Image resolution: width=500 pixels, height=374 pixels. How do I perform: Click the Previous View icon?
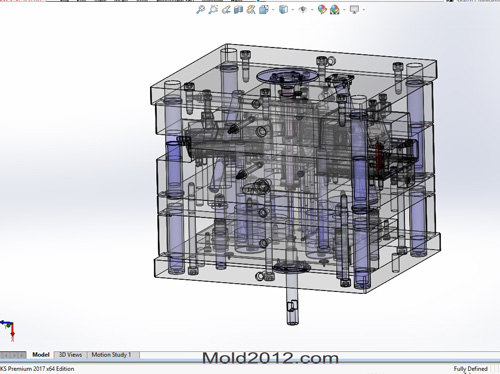pos(226,9)
